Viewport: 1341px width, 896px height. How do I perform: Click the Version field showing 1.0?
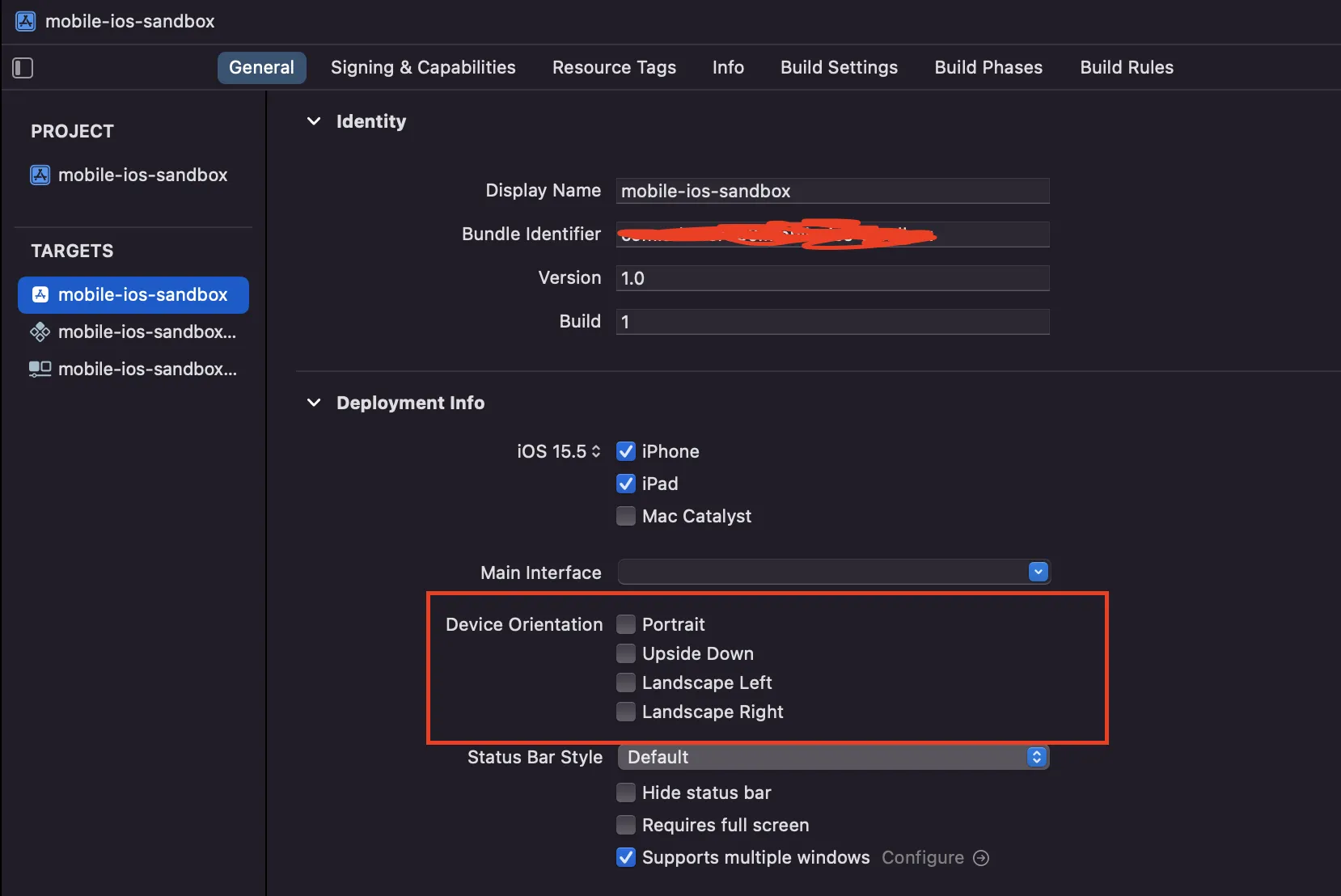pyautogui.click(x=833, y=278)
